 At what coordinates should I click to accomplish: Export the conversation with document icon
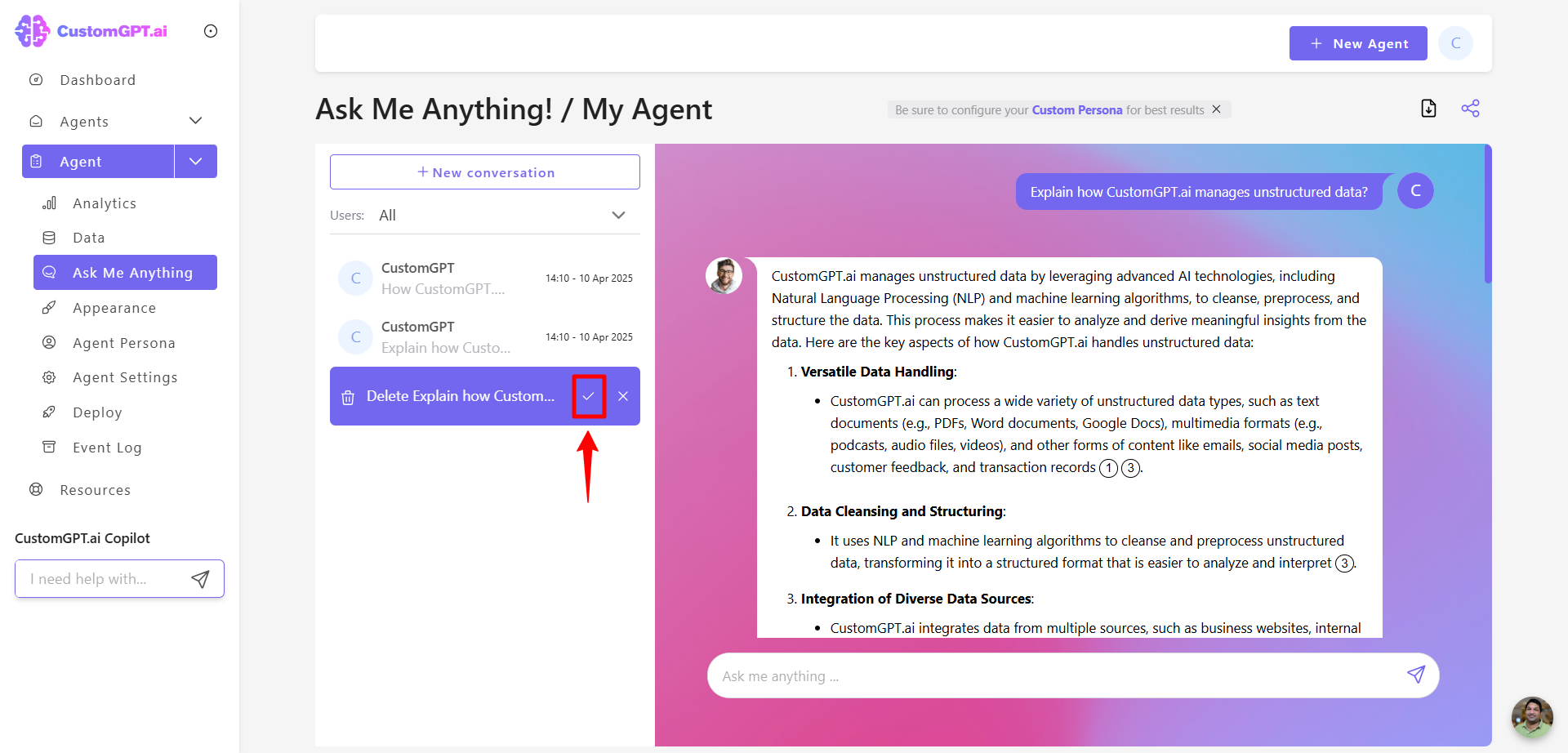coord(1428,109)
